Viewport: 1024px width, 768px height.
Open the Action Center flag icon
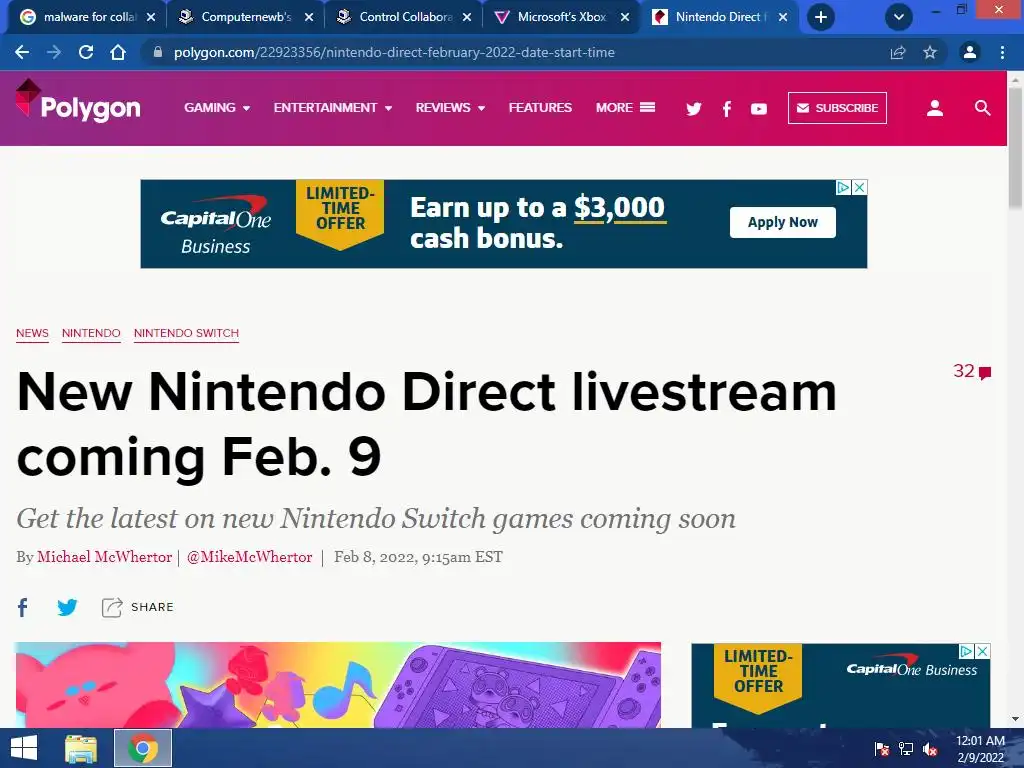click(882, 749)
